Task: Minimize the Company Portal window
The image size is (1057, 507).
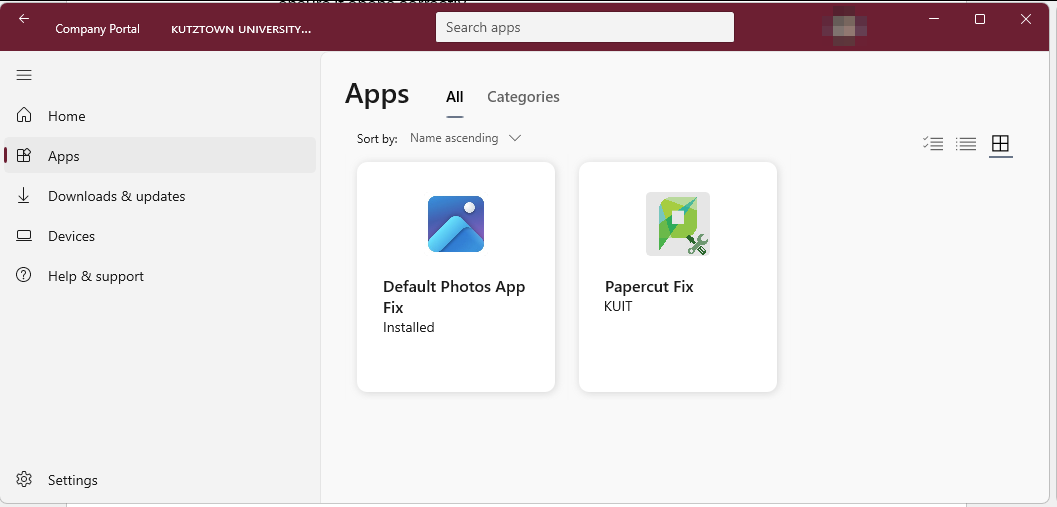Action: [x=934, y=19]
